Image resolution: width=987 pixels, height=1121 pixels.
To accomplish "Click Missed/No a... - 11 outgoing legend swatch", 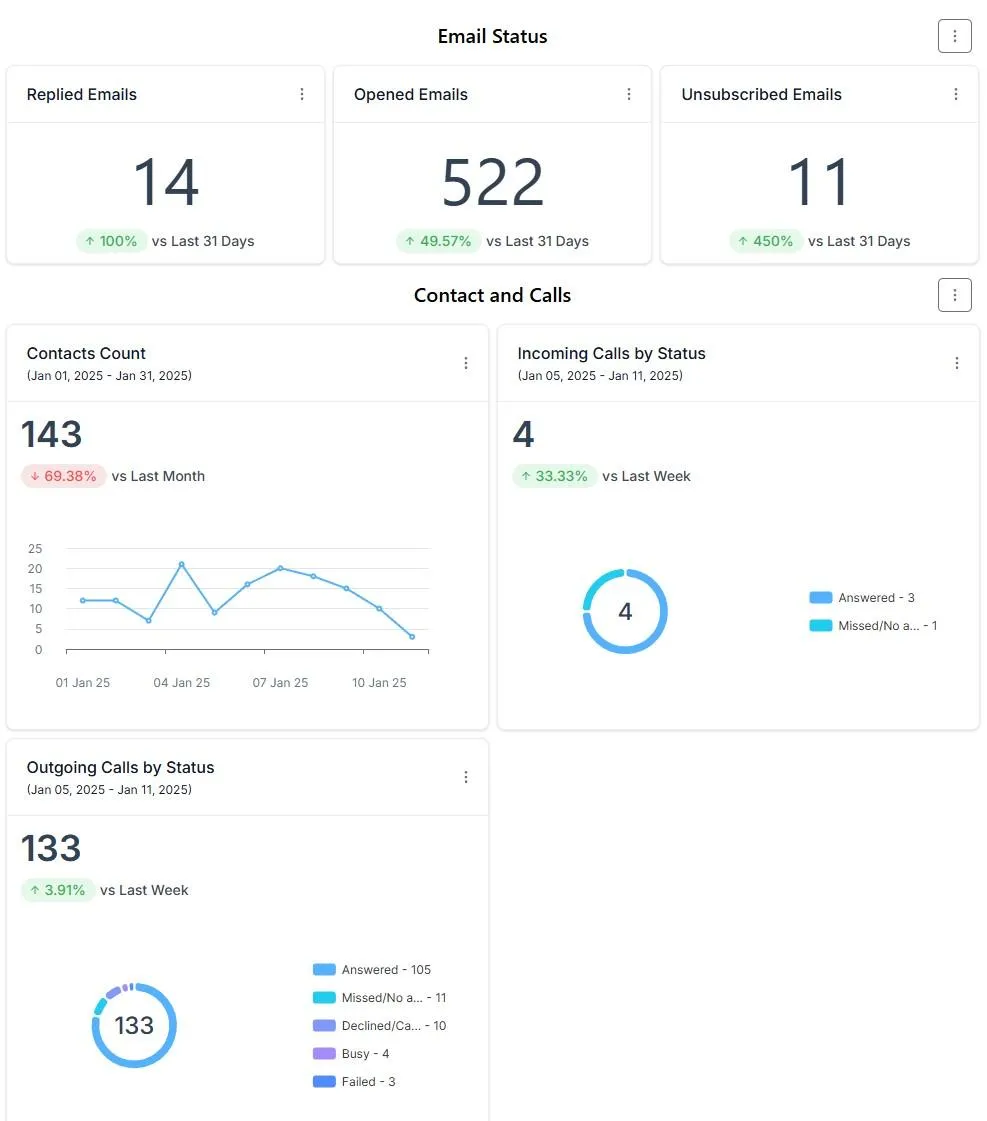I will tap(324, 997).
